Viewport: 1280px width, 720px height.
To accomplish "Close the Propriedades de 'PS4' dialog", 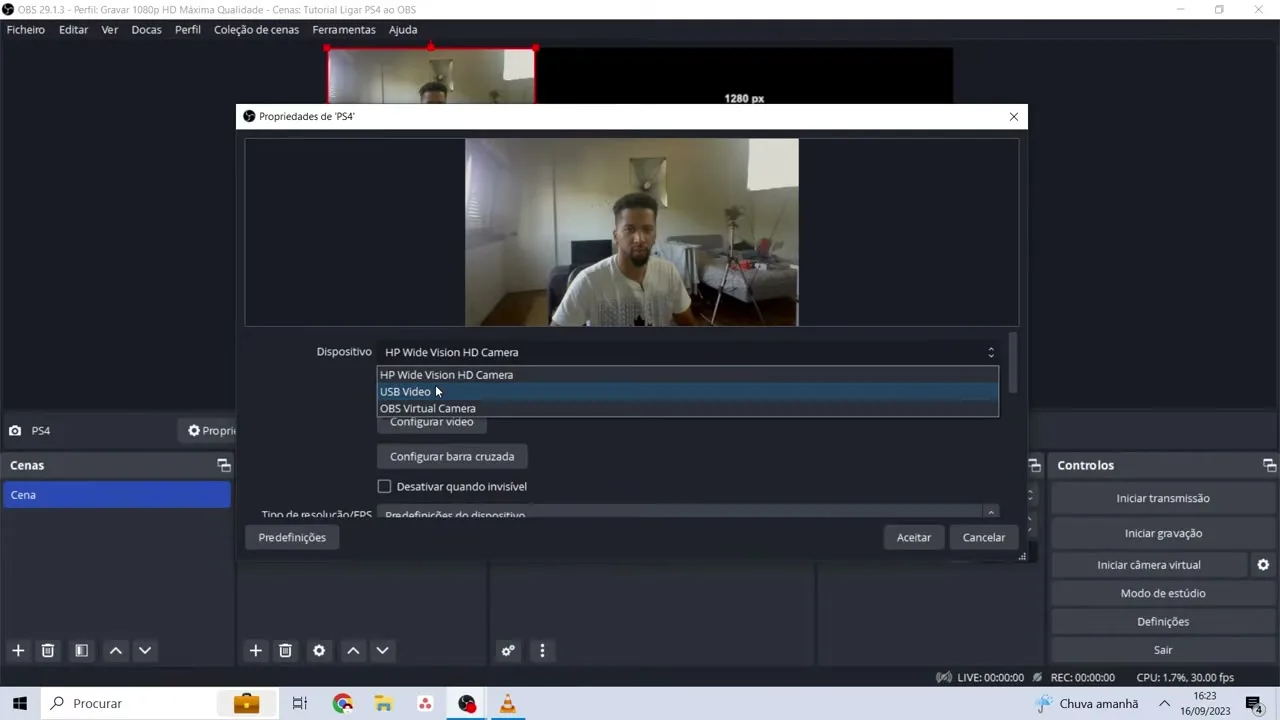I will point(1014,117).
